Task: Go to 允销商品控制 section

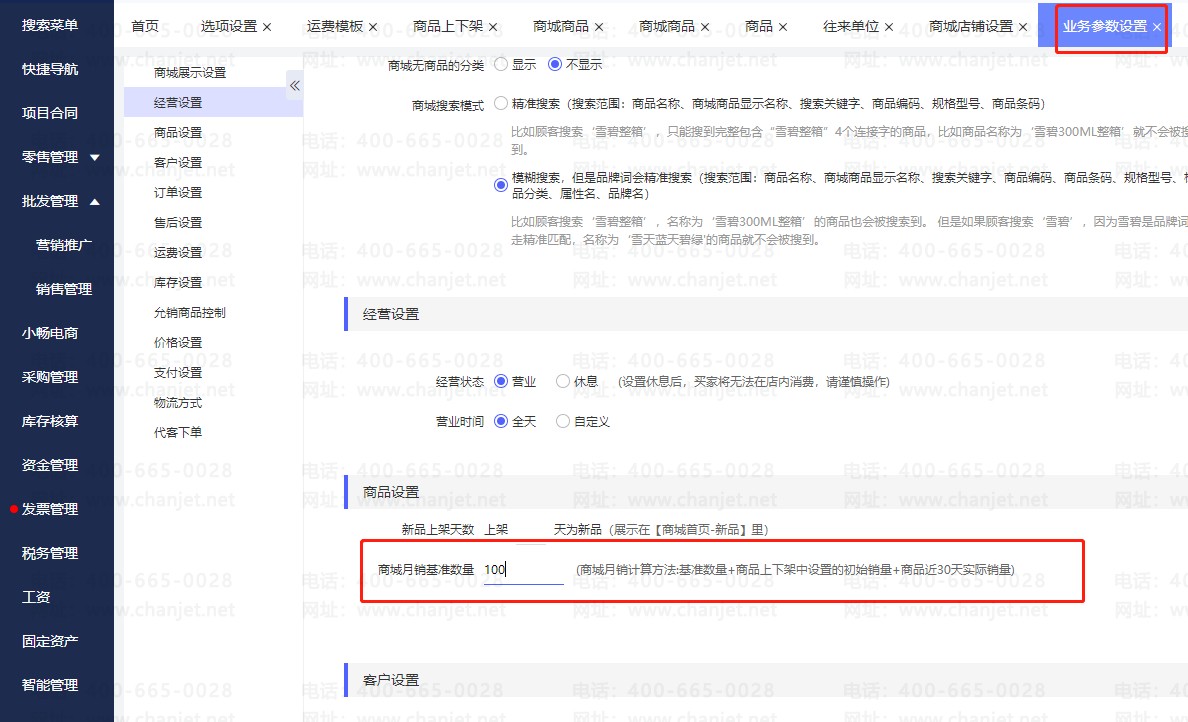Action: (190, 312)
